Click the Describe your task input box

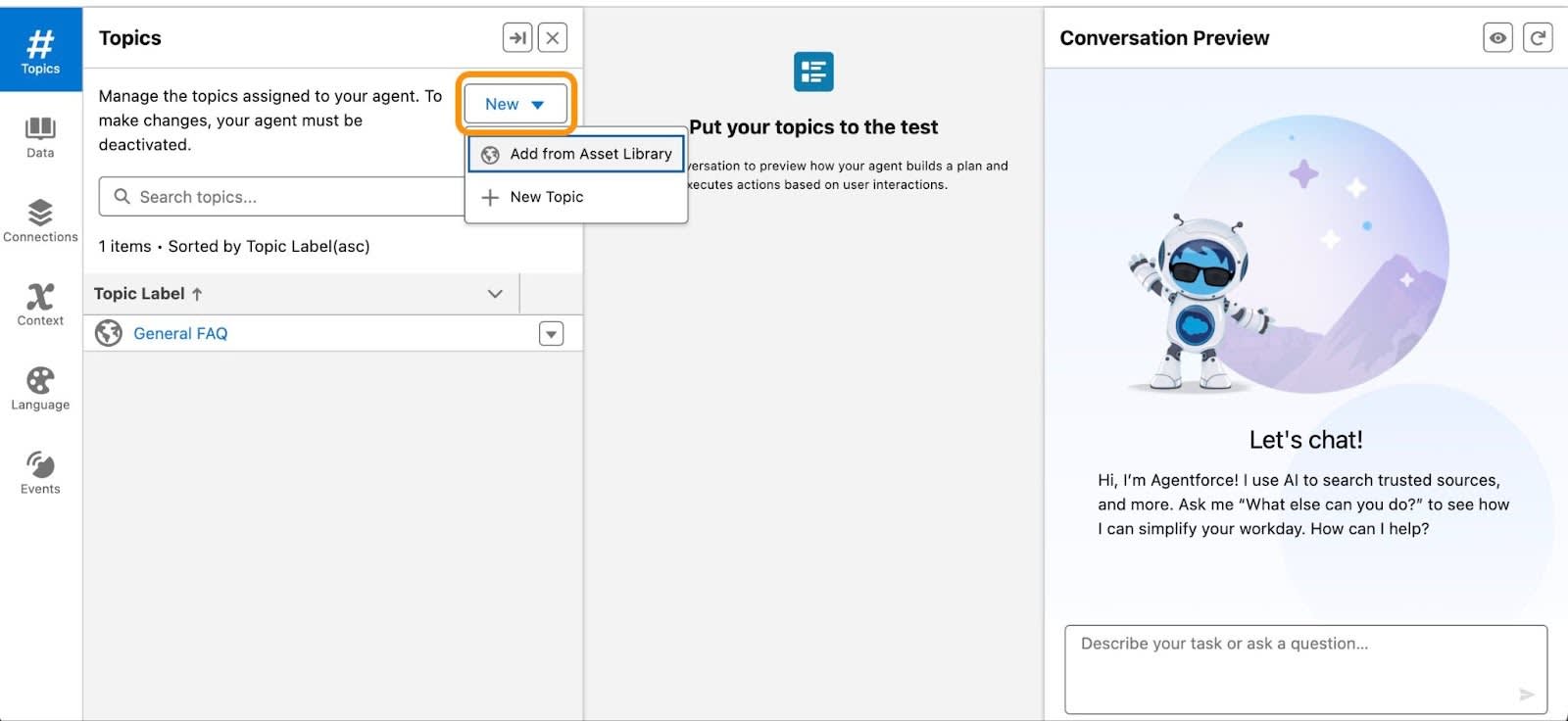(1306, 669)
